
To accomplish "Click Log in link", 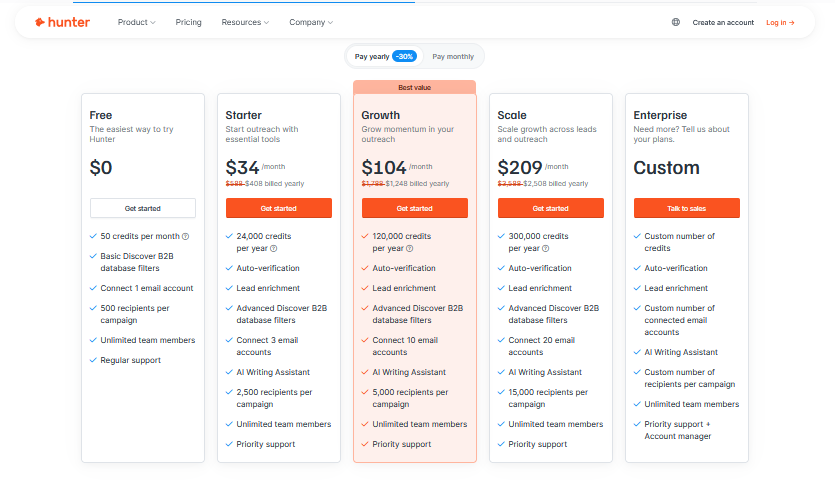I will click(x=780, y=22).
